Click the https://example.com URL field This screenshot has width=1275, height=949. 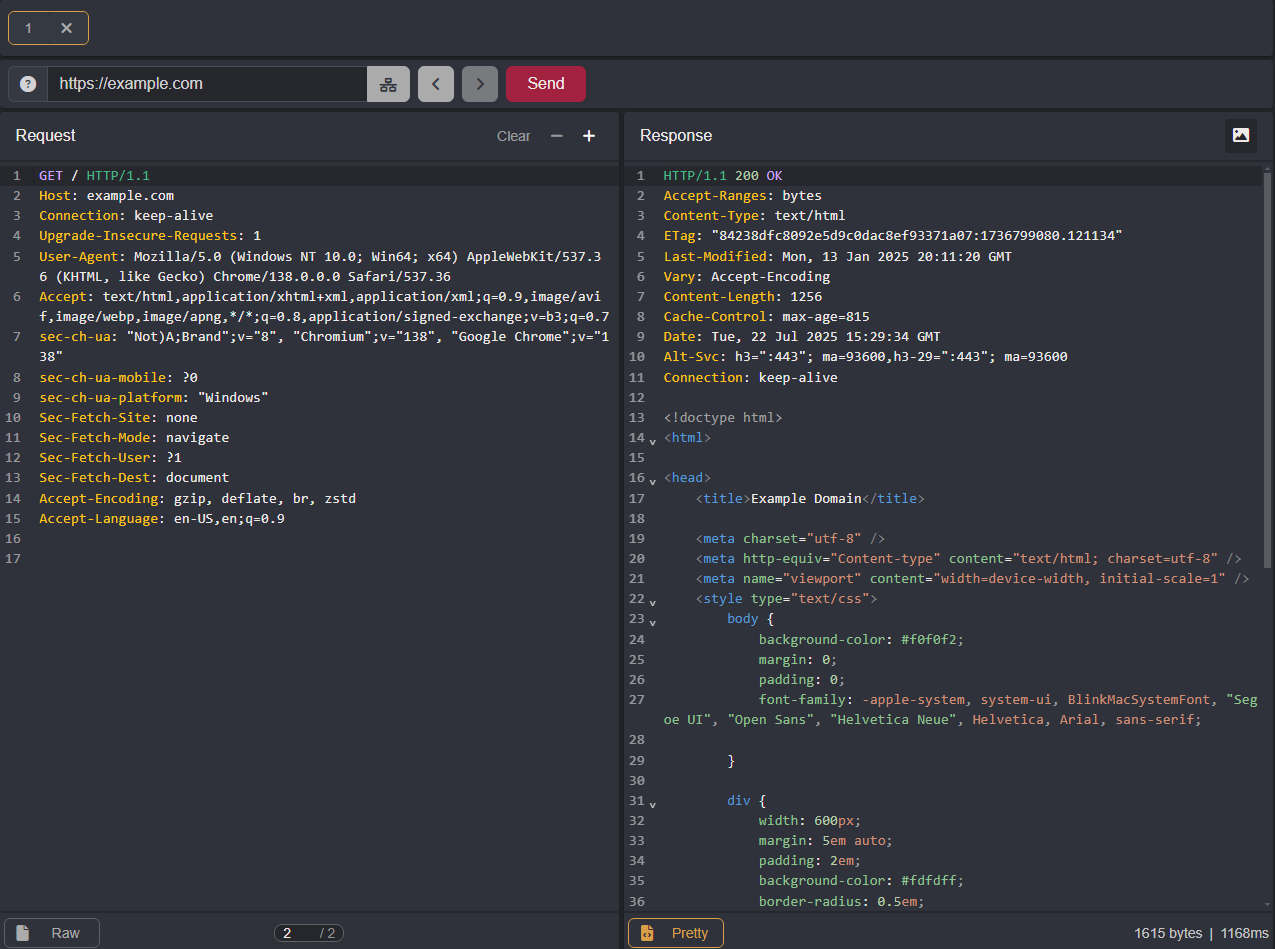coord(207,84)
